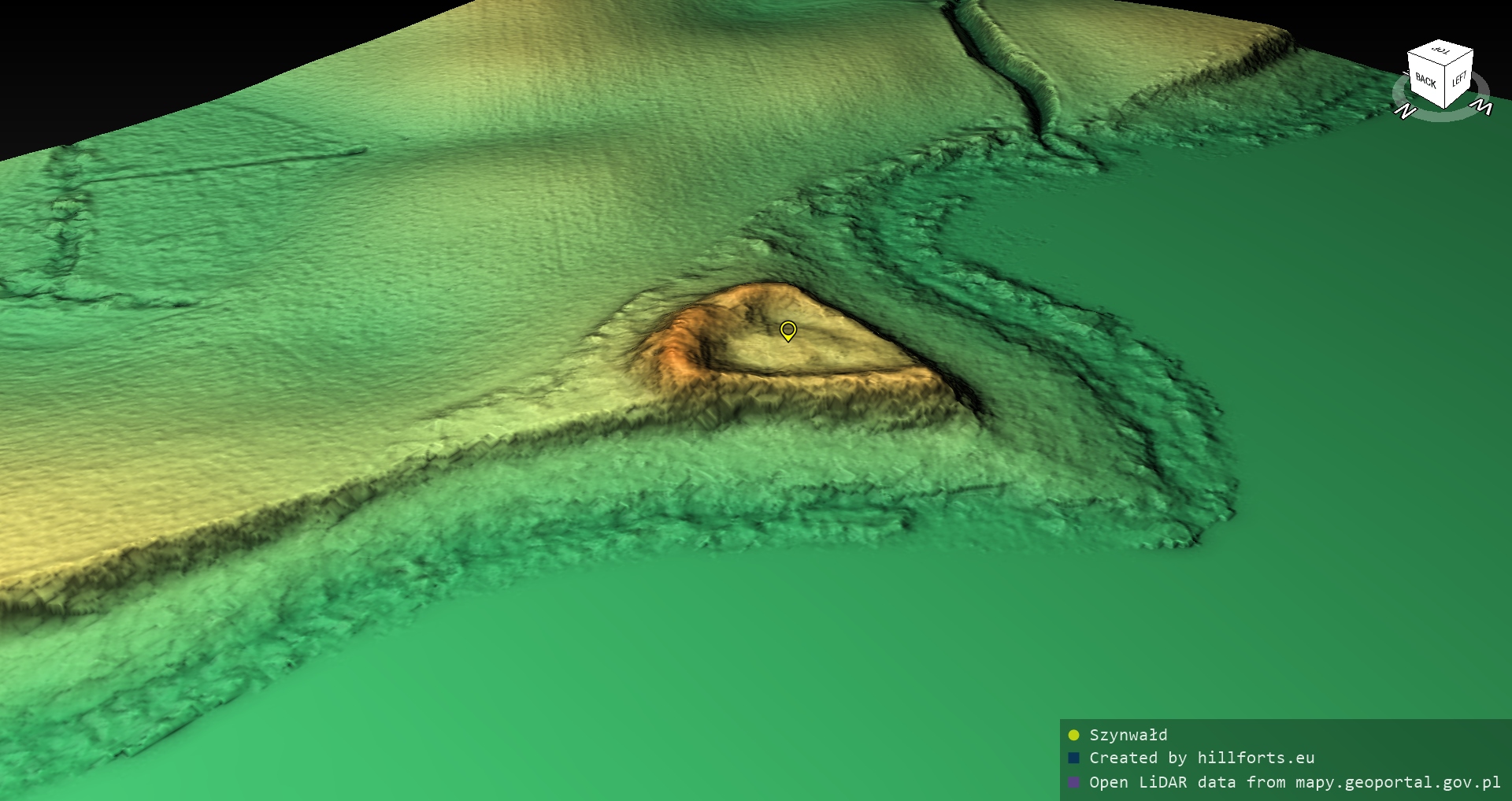Click the yellow circle beside Szynwałd in legend

(1073, 736)
